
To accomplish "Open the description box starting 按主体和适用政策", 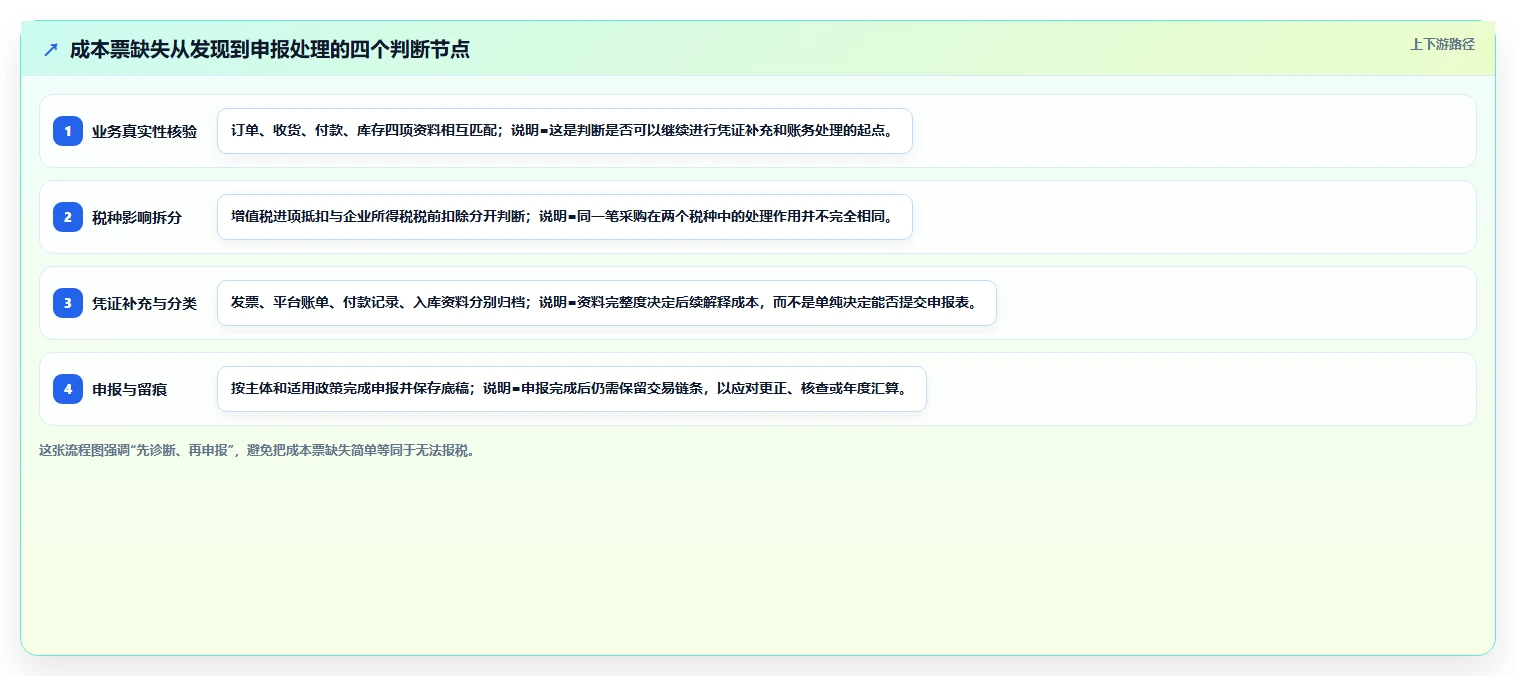I will coord(572,389).
